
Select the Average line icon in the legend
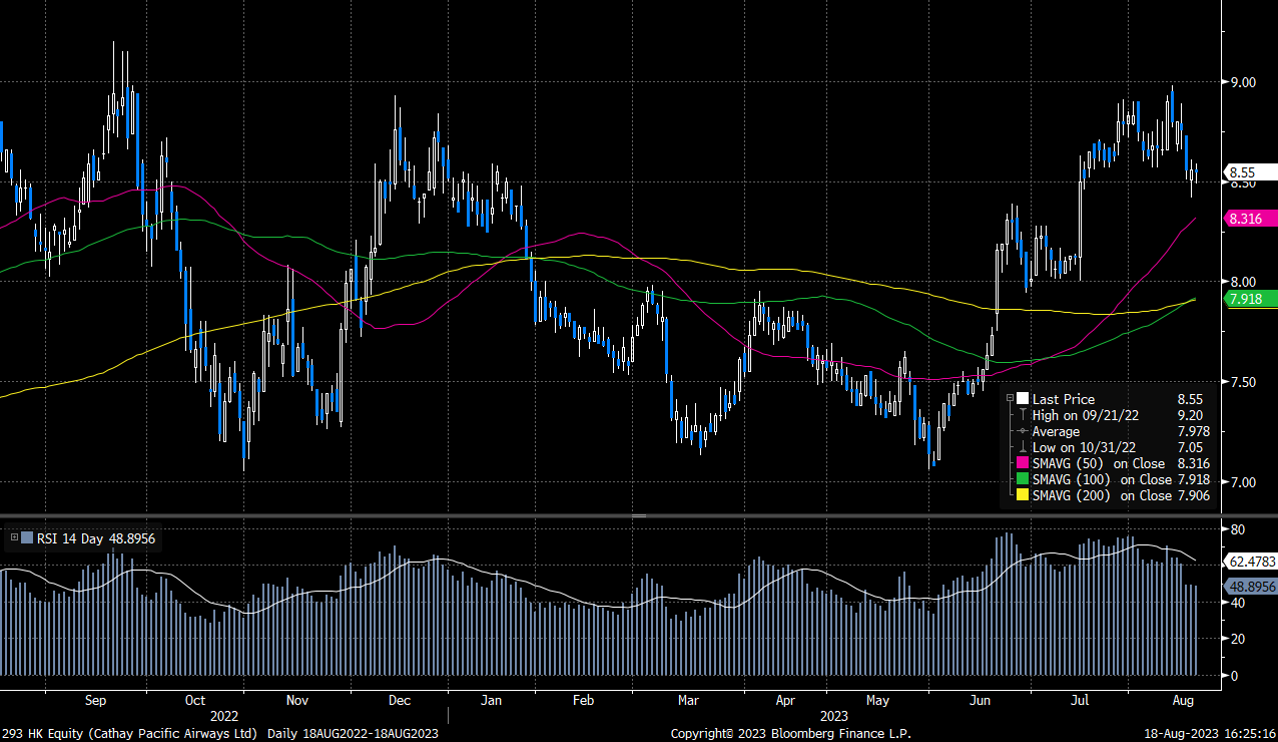pyautogui.click(x=1022, y=431)
